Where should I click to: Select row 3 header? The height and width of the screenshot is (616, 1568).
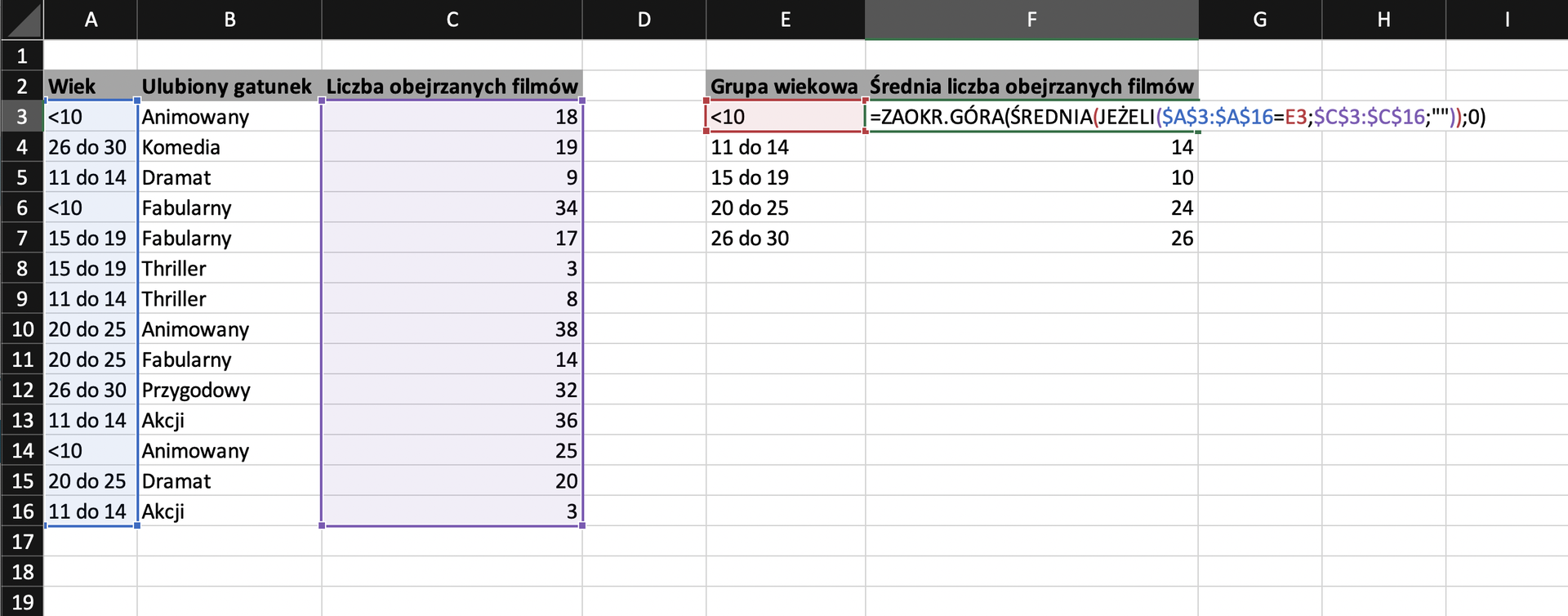(x=22, y=117)
